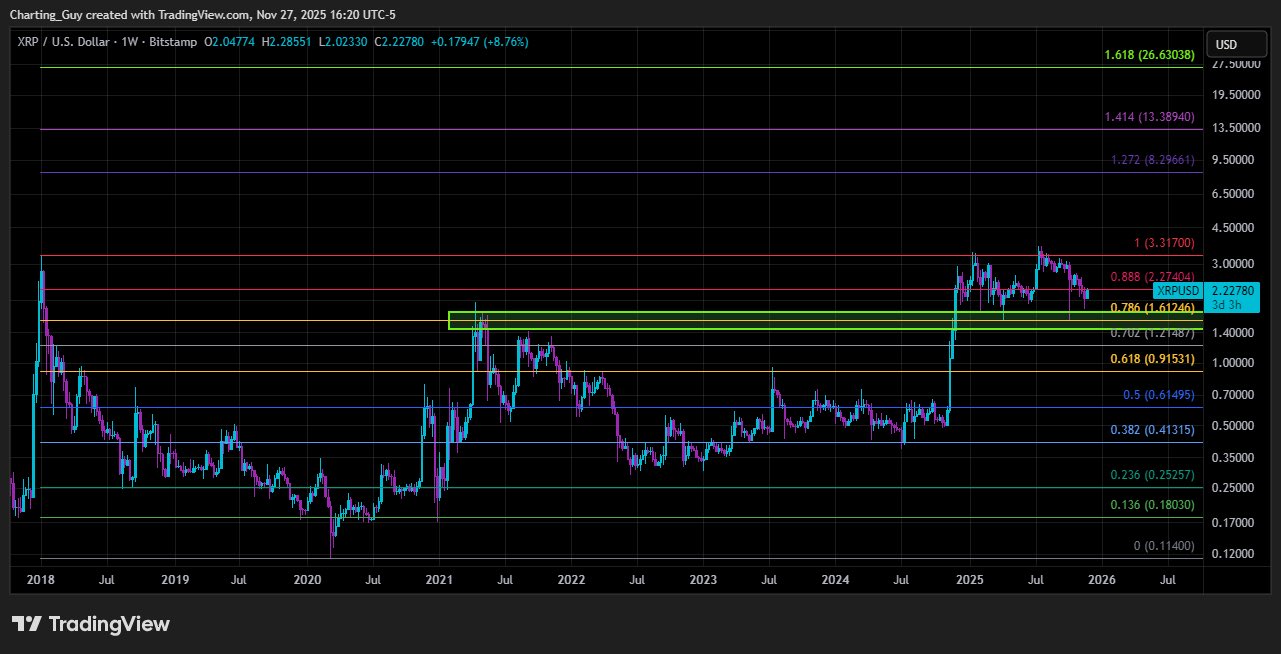Viewport: 1281px width, 654px height.
Task: Click the 2.22780 current price label
Action: coord(1231,290)
